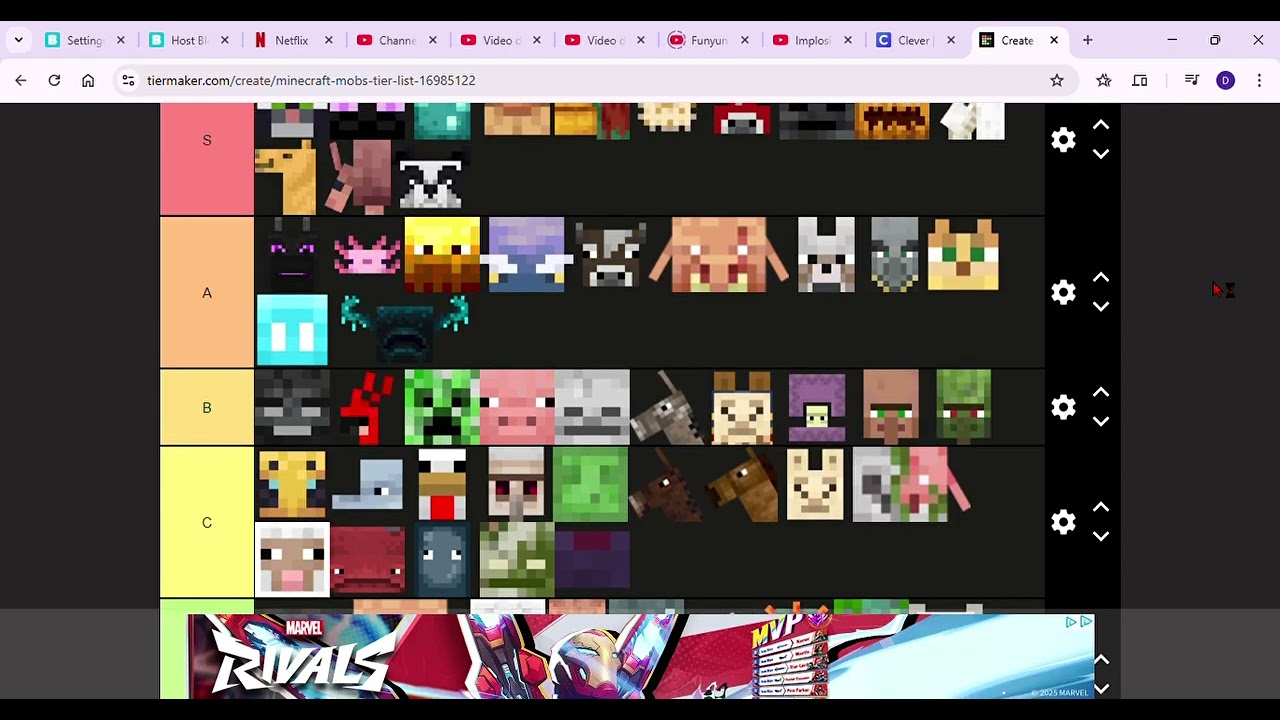Bookmark this page with star icon
1280x720 pixels.
1056,80
